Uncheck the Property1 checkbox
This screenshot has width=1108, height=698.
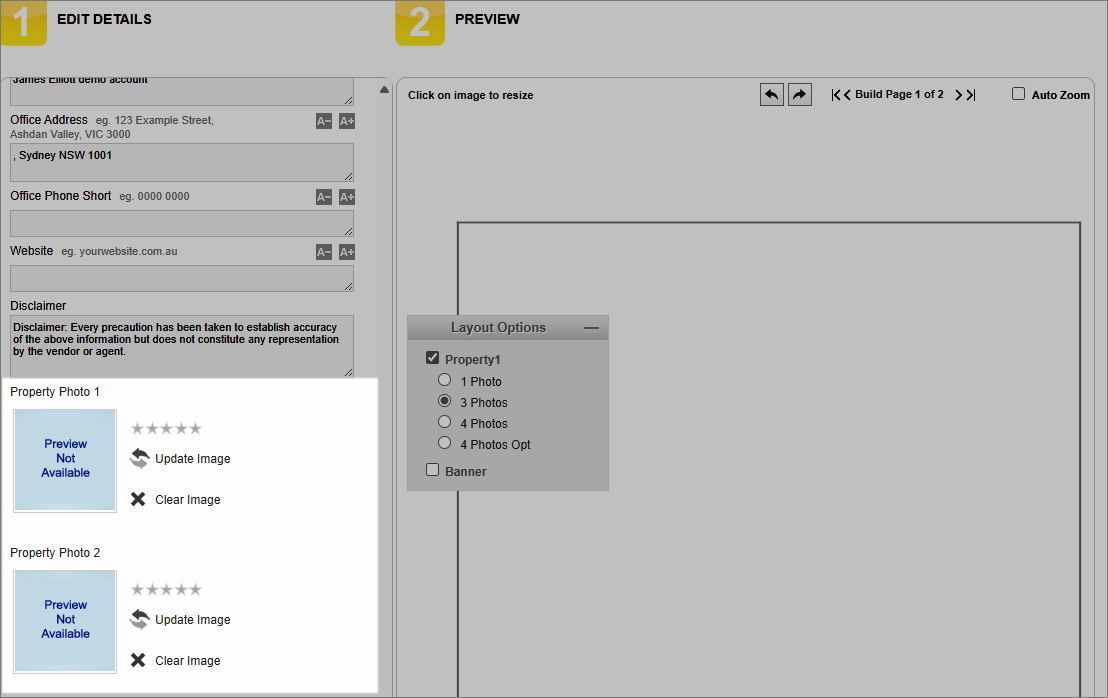(x=432, y=358)
